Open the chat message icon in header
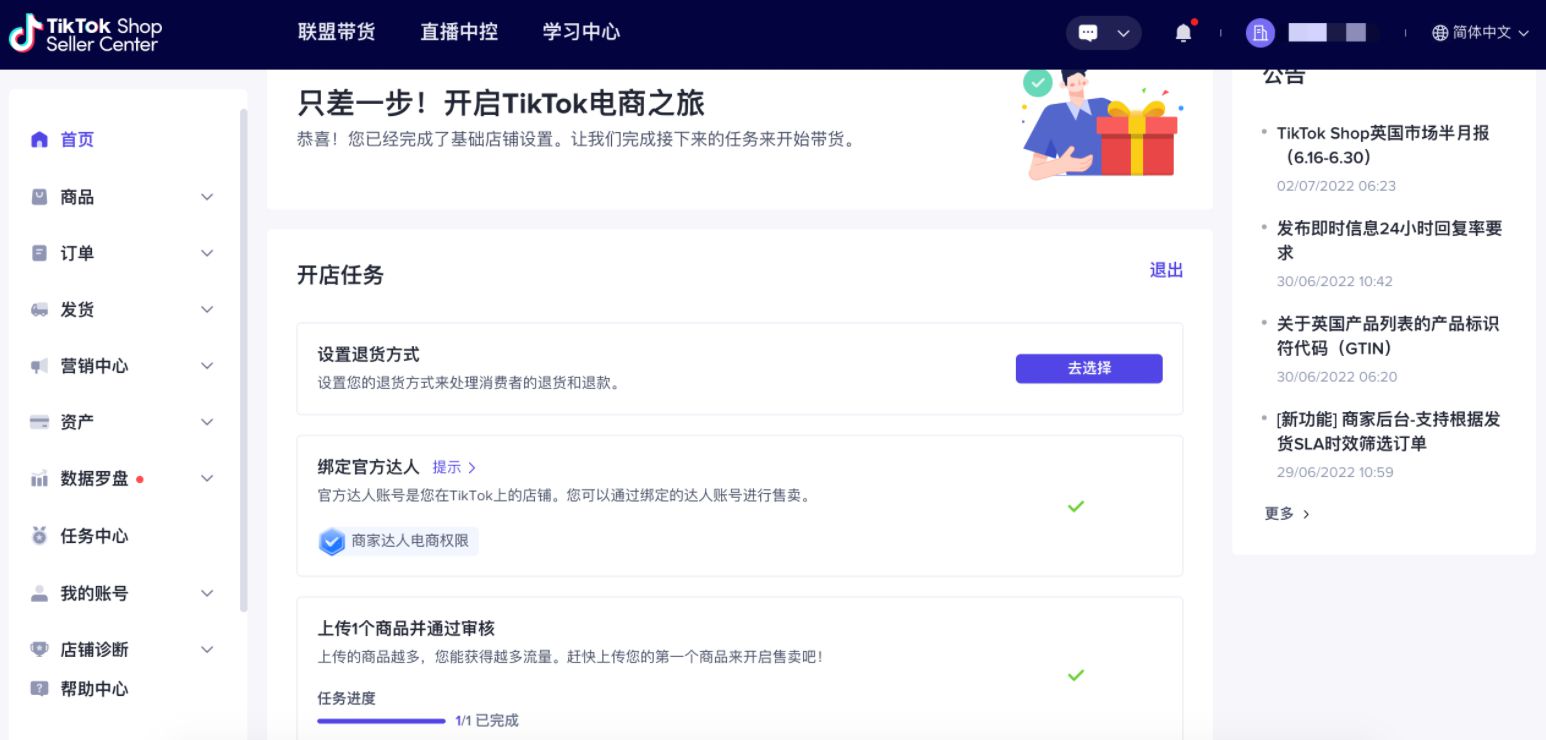The height and width of the screenshot is (740, 1546). [1088, 33]
